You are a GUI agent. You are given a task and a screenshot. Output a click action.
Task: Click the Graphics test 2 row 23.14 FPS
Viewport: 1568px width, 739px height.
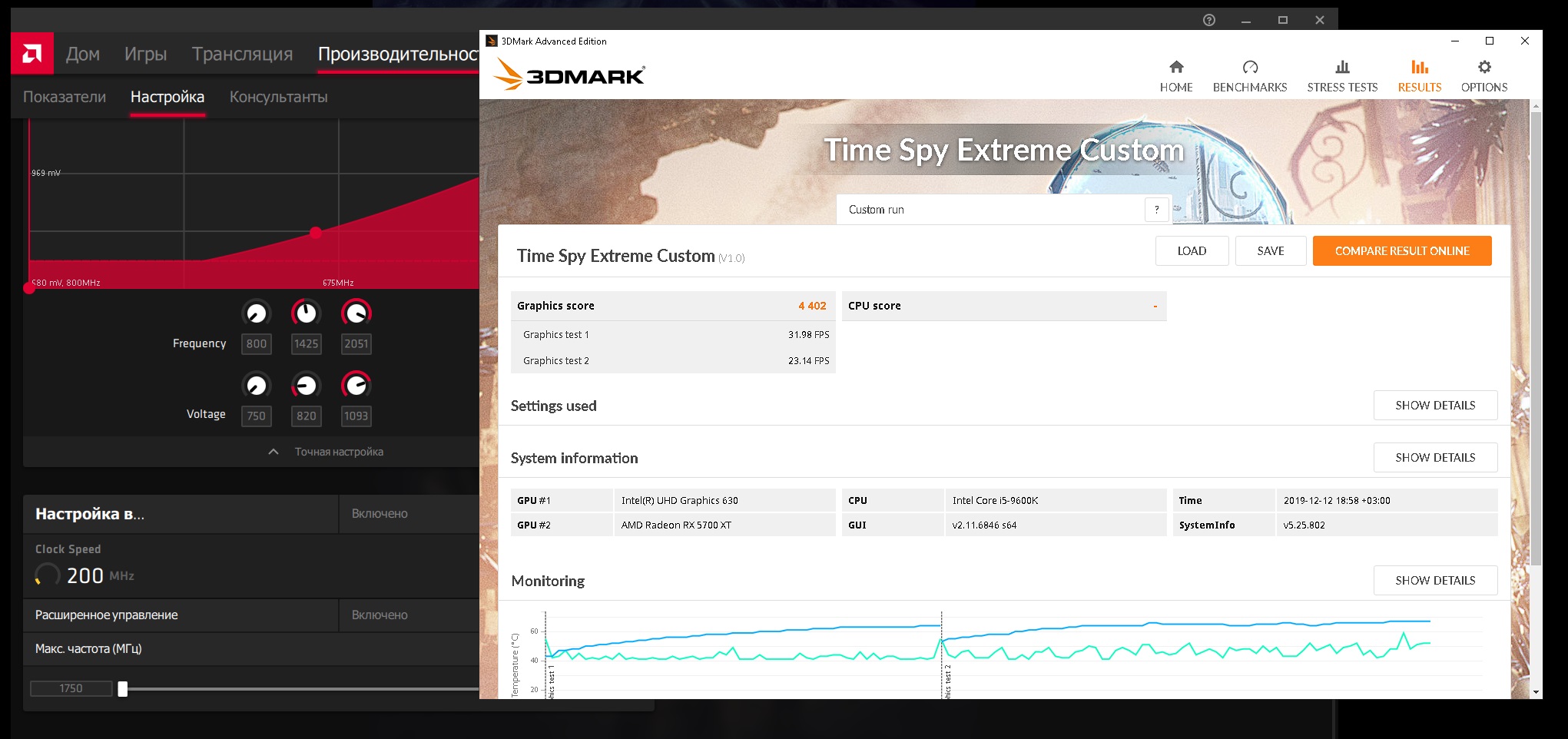(673, 361)
